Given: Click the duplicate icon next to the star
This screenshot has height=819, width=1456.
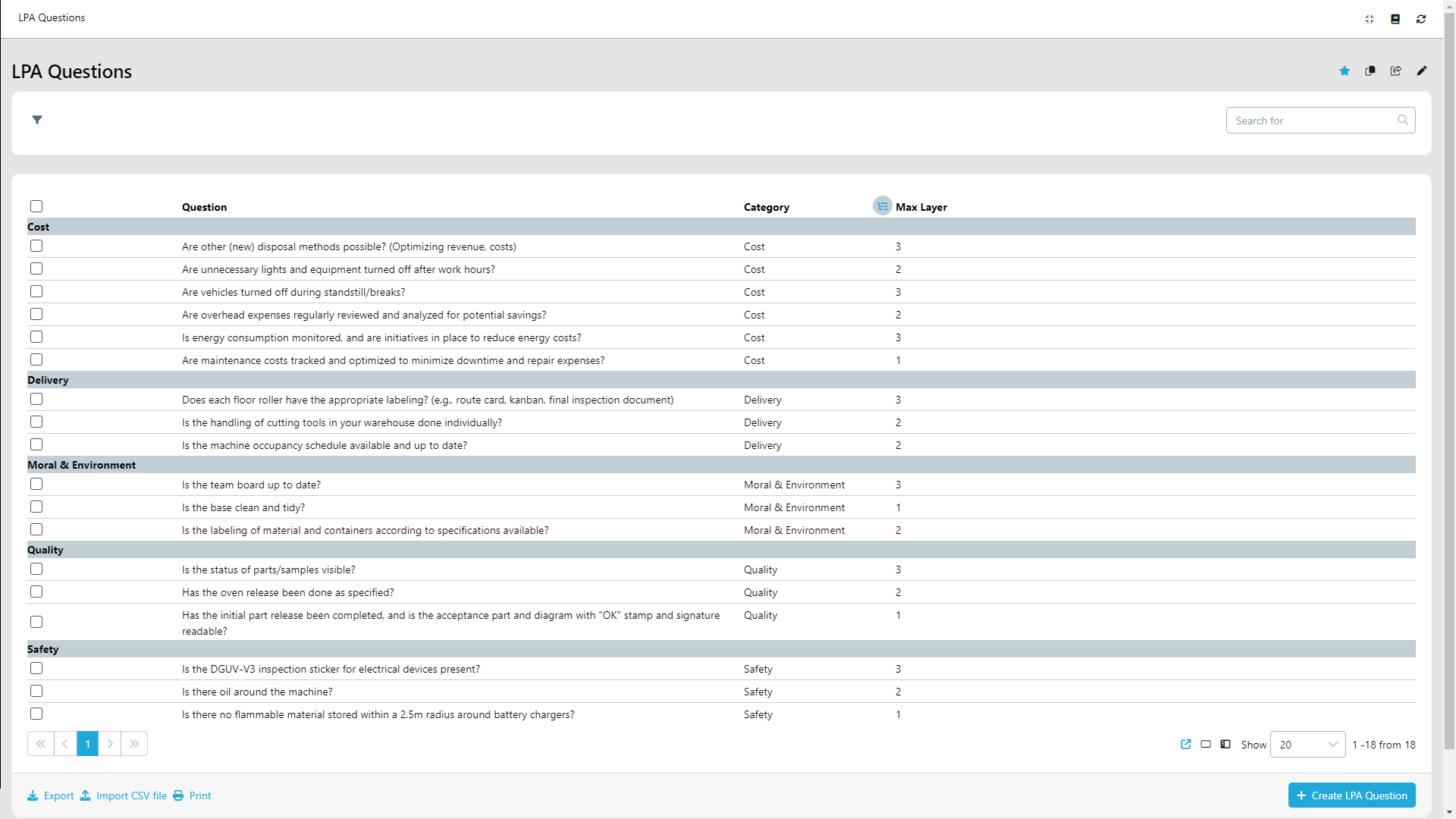Looking at the screenshot, I should [1370, 71].
